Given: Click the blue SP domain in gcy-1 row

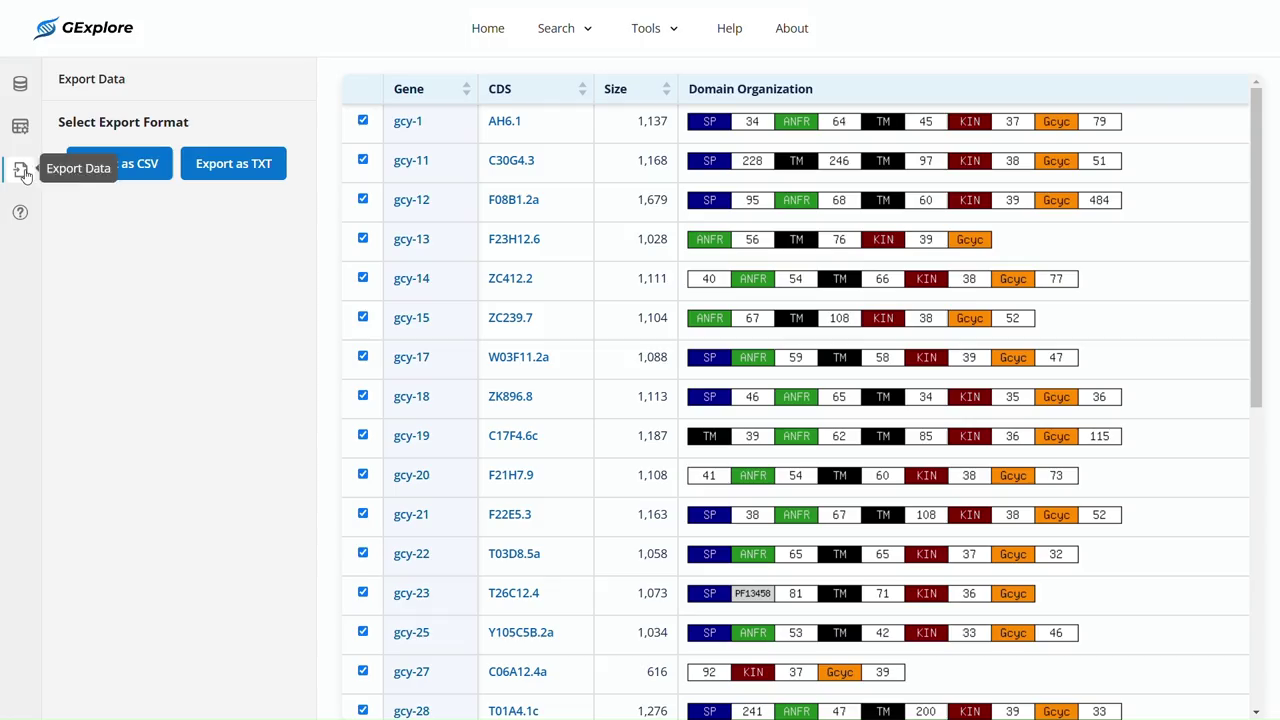Looking at the screenshot, I should [x=709, y=122].
